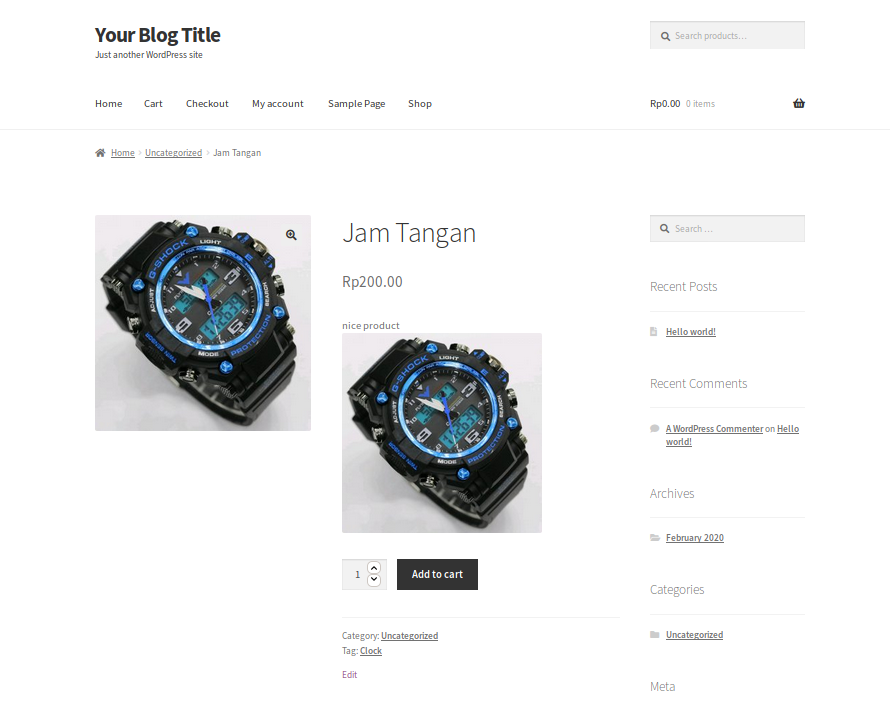
Task: Open the Clock tag link
Action: [x=371, y=651]
